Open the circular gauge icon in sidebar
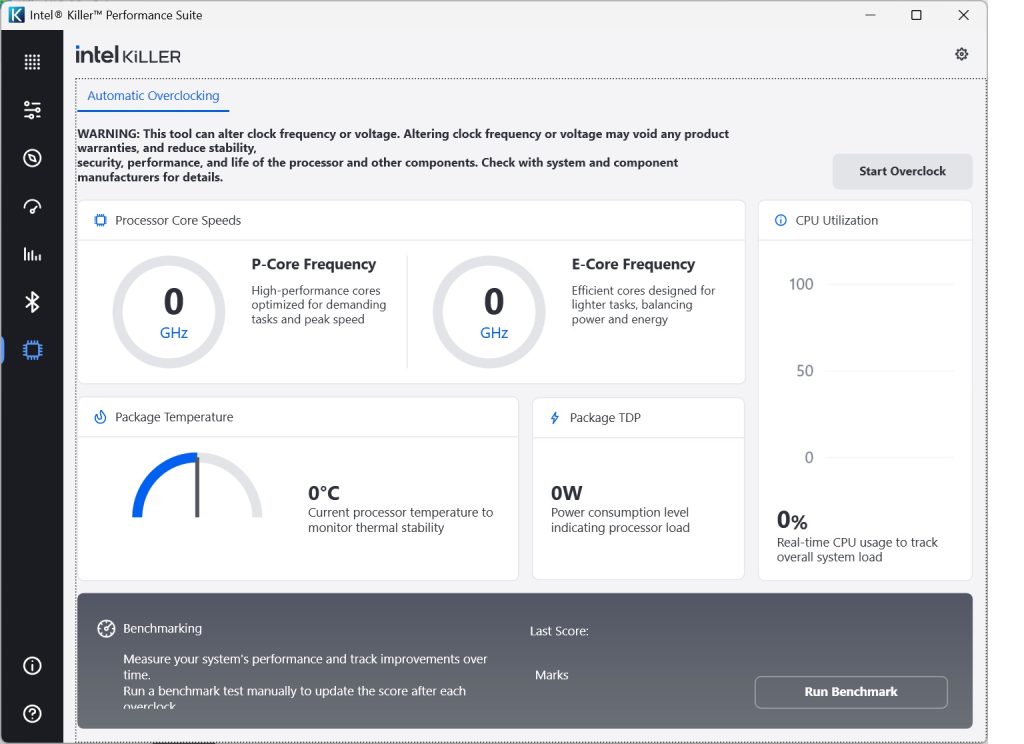The width and height of the screenshot is (1024, 744). point(32,158)
